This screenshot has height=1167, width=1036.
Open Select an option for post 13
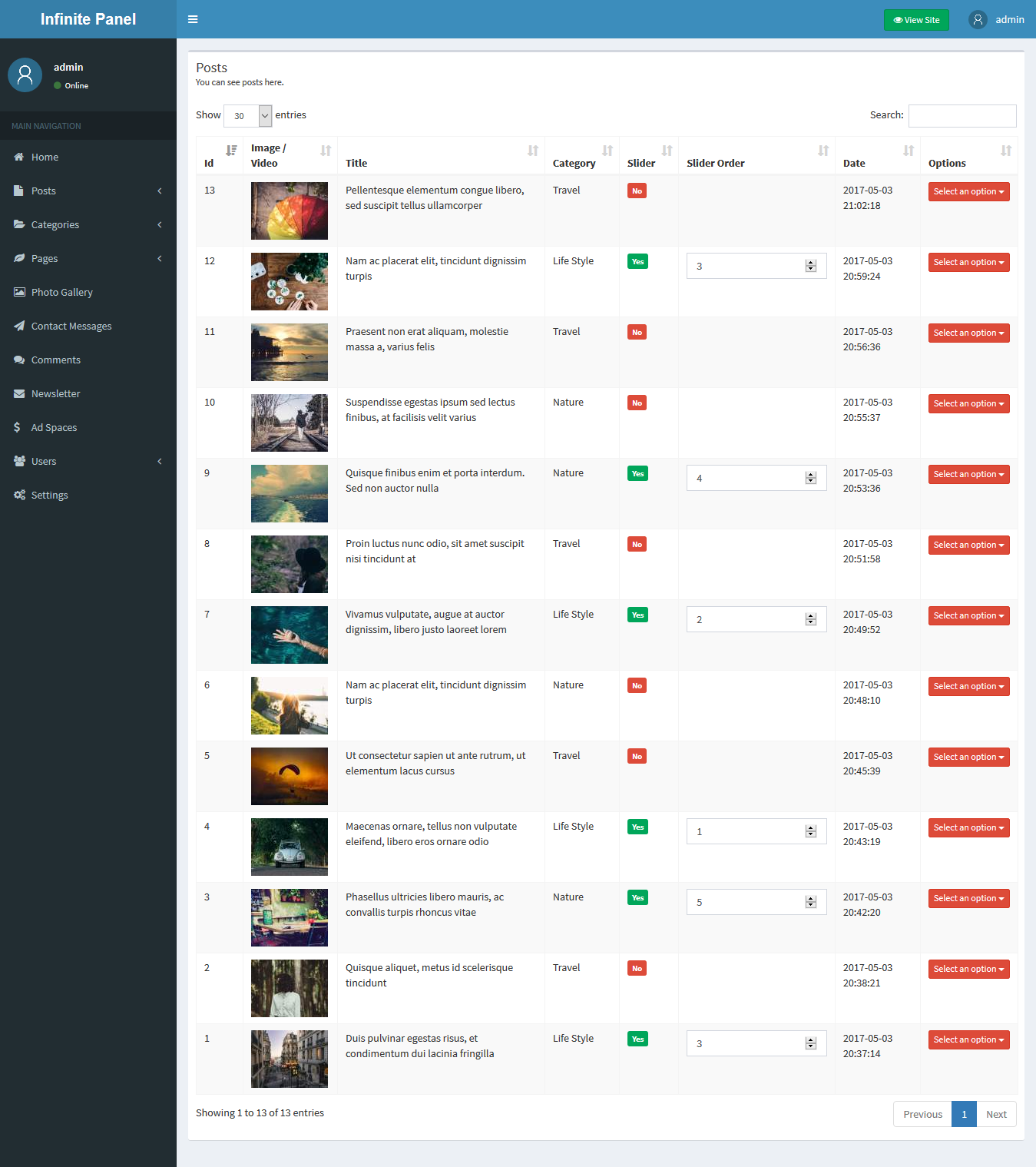(968, 191)
